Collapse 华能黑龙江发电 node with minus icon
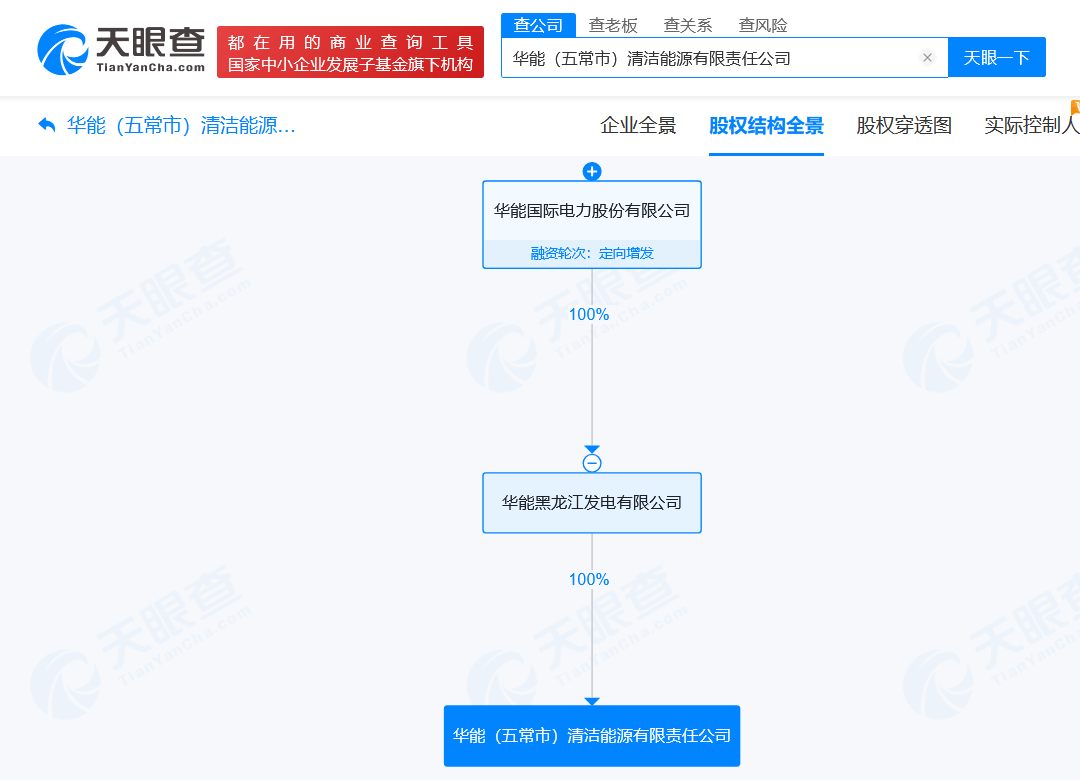The image size is (1080, 780). 592,463
